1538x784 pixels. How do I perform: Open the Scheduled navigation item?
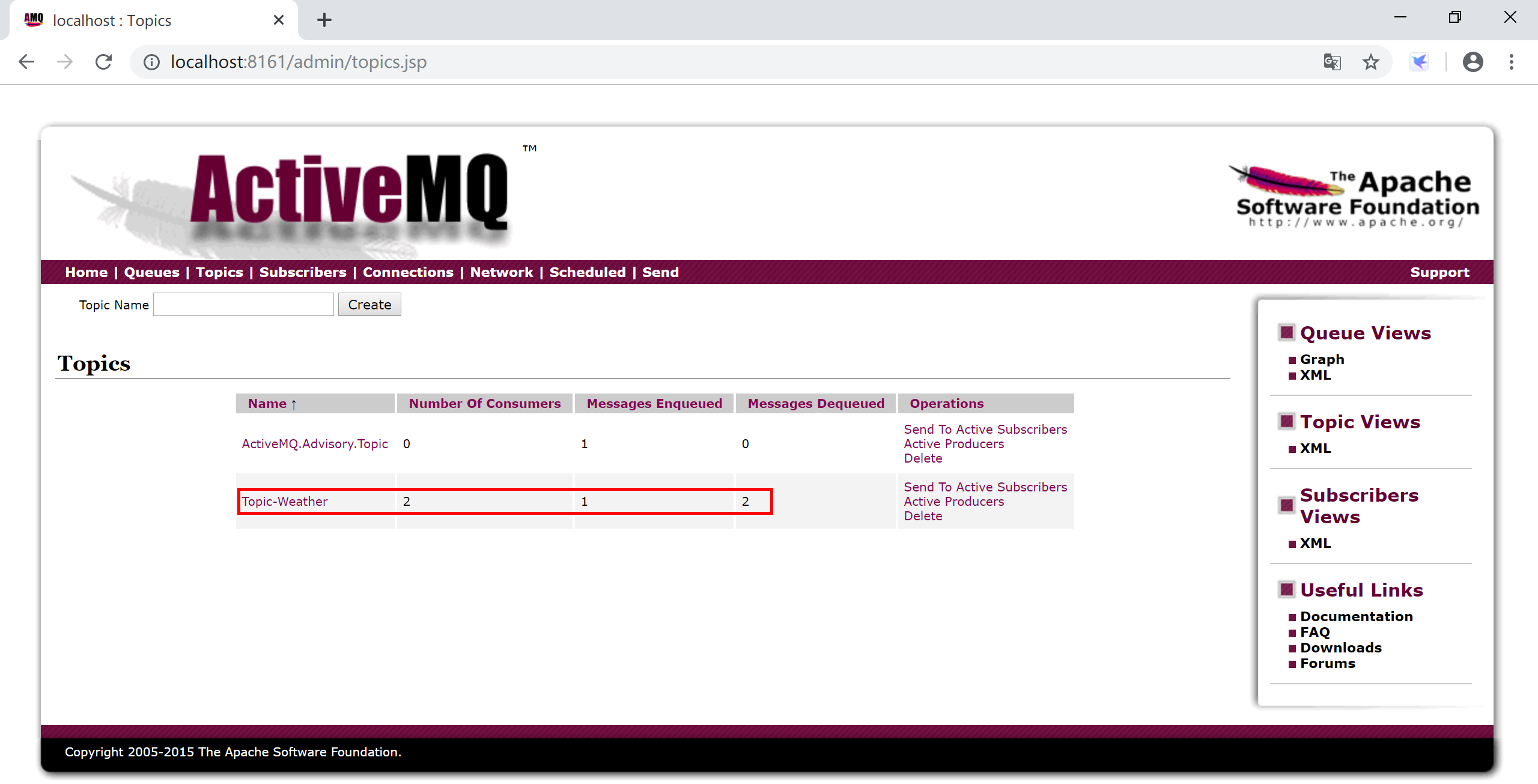[587, 272]
